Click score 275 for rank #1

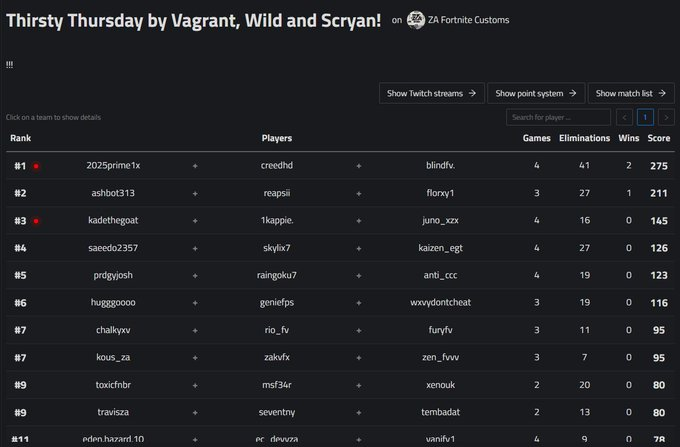[x=659, y=166]
